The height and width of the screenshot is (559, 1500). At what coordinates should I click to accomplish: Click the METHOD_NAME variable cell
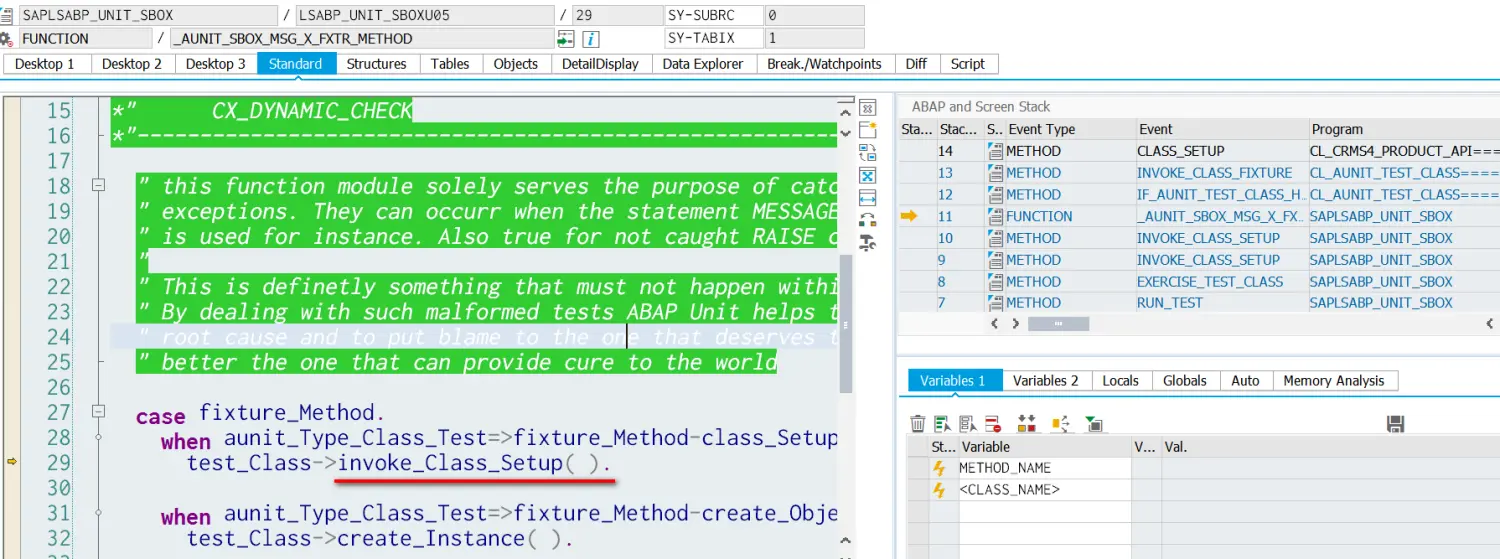pos(1043,468)
